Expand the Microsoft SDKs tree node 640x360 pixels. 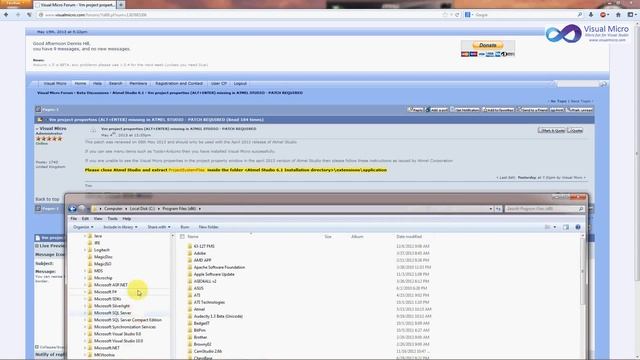coord(85,299)
